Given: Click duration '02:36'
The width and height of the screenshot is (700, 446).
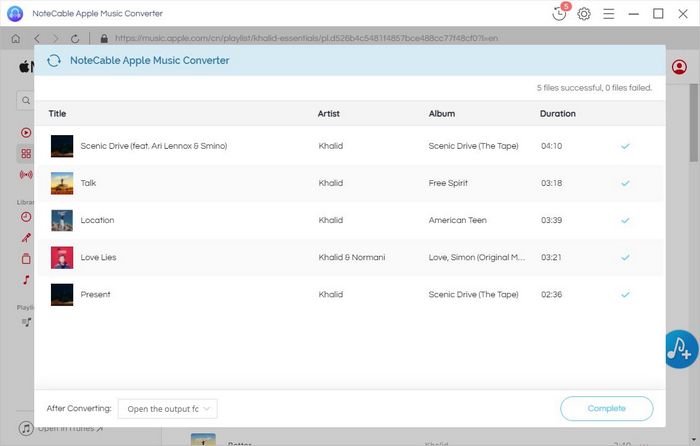Looking at the screenshot, I should click(551, 294).
